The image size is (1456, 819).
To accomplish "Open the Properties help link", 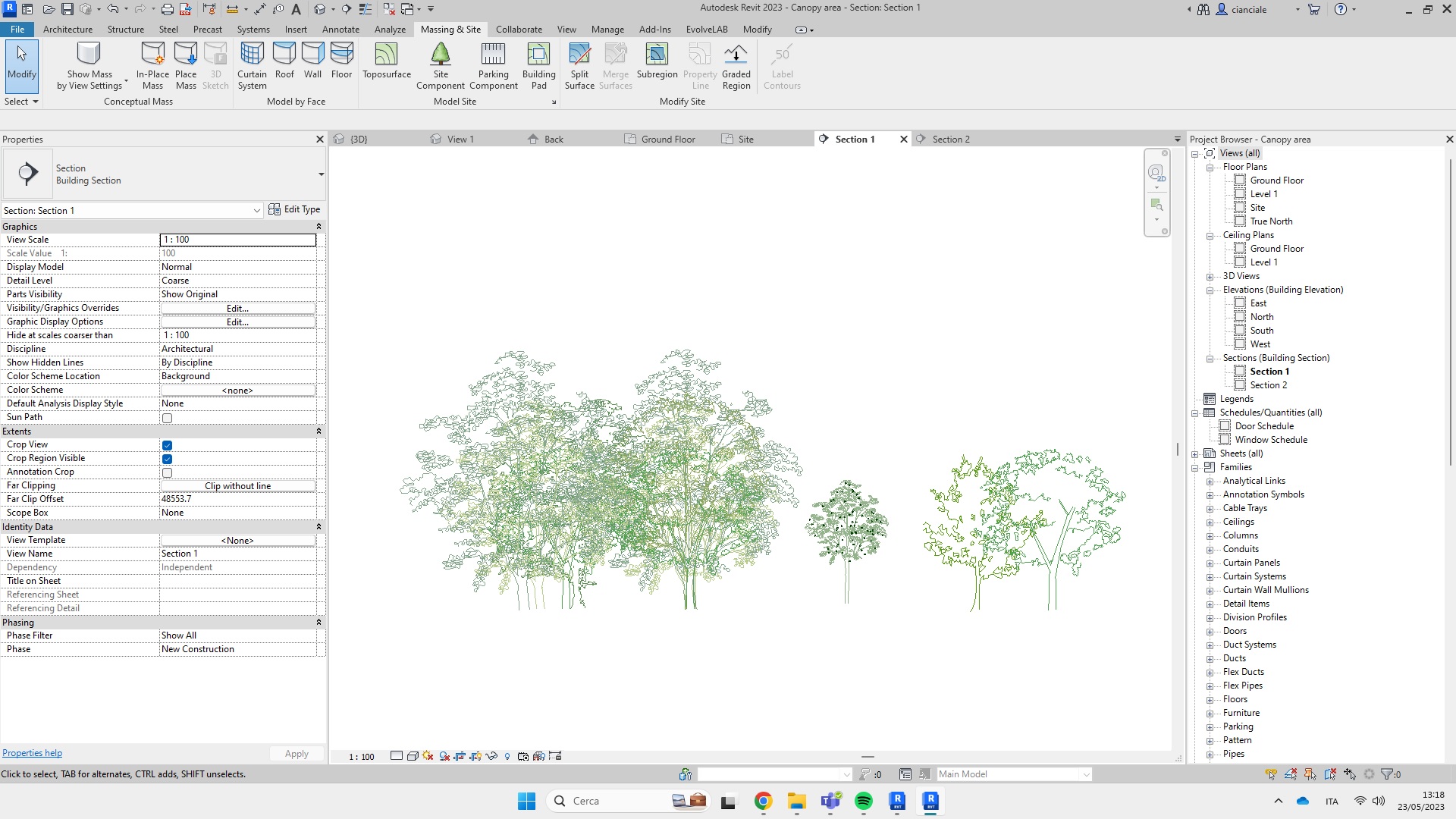I will pos(32,753).
